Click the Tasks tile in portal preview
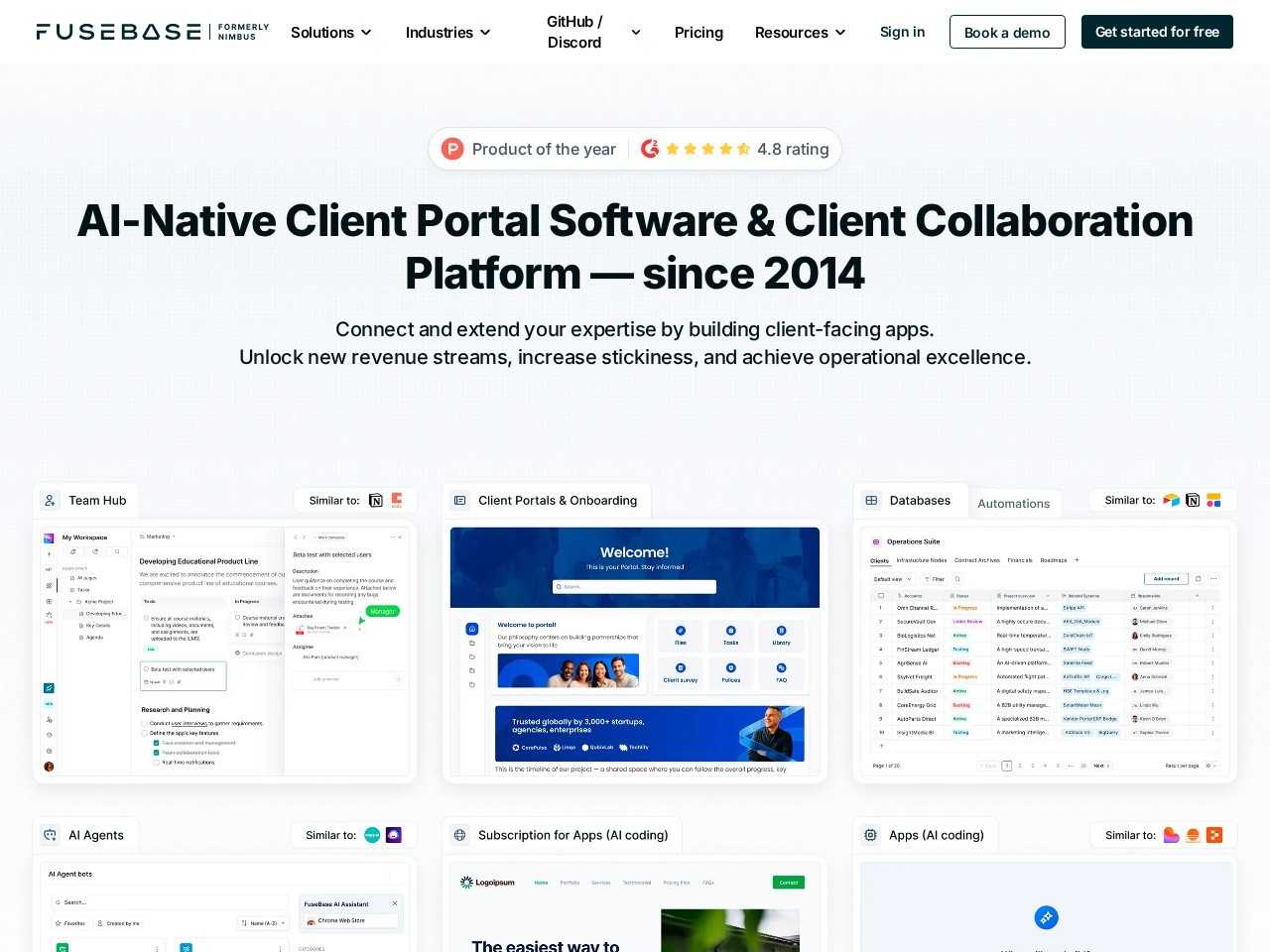 point(731,635)
